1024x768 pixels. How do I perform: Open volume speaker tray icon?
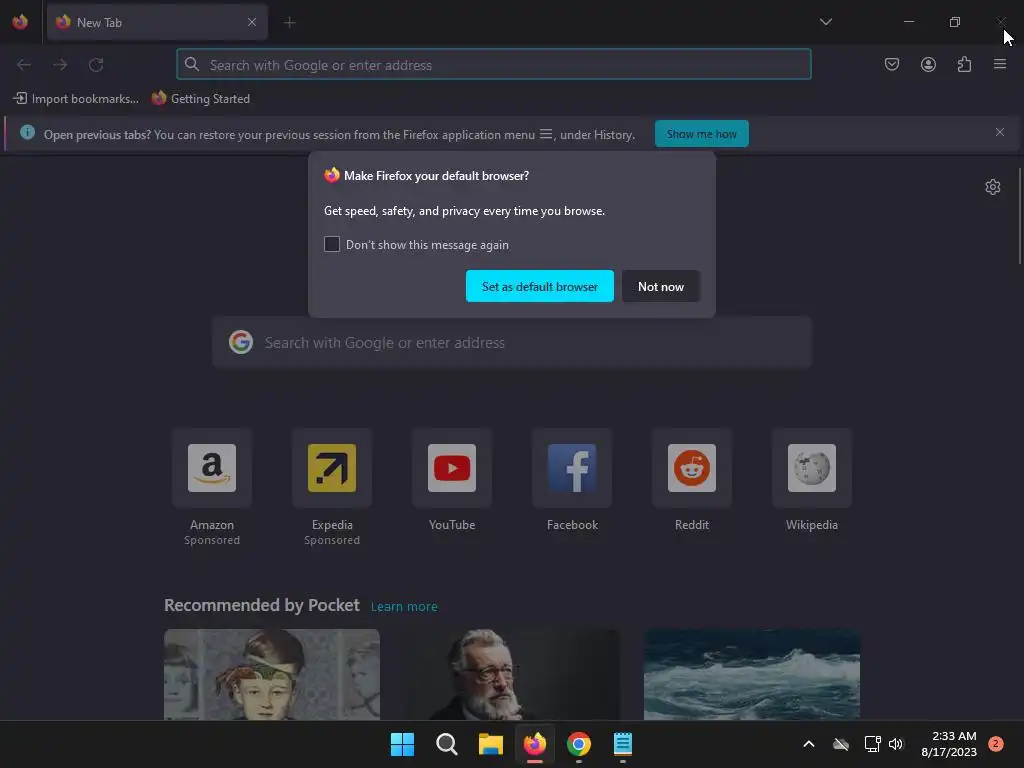coord(896,744)
